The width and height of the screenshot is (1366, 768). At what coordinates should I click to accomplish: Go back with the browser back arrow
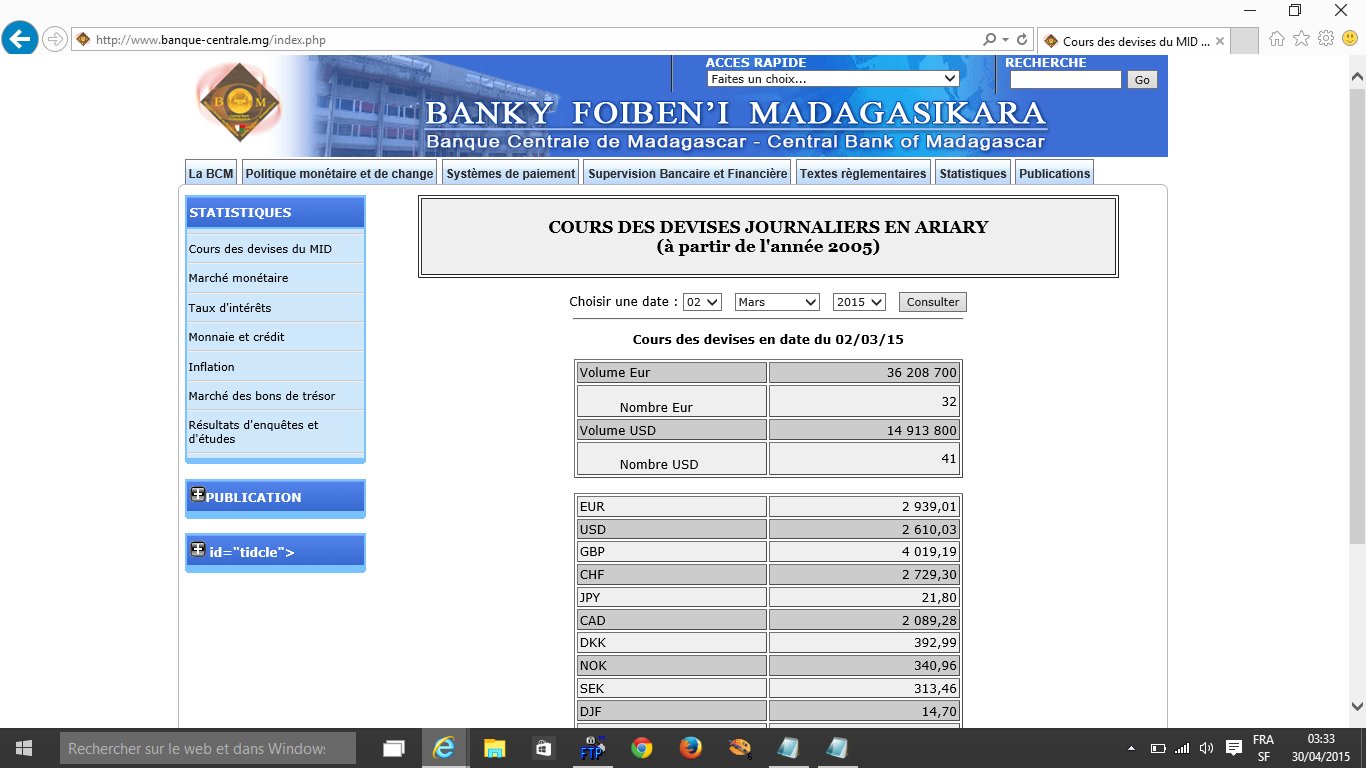click(x=20, y=39)
